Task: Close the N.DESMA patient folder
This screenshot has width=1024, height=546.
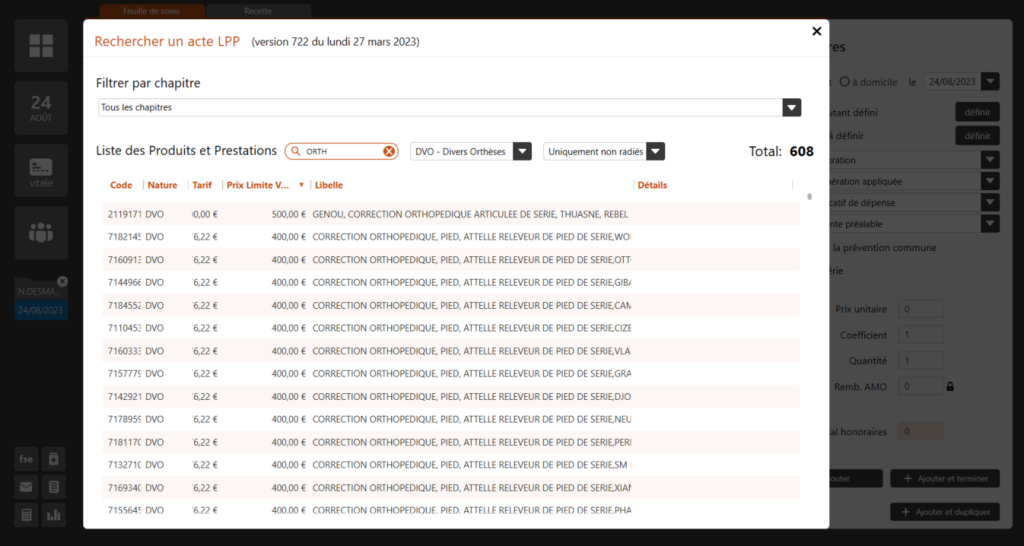Action: pos(63,282)
